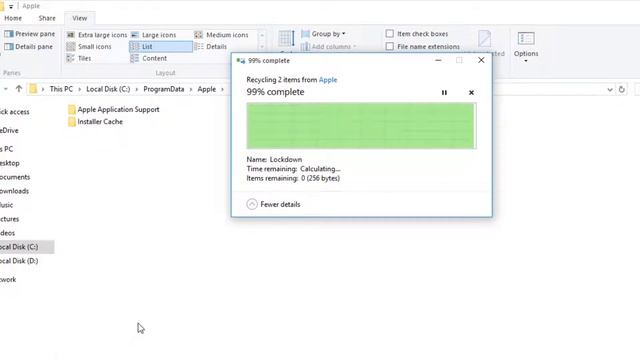The image size is (640, 360).
Task: Expand the Options dropdown arrow
Action: [x=526, y=61]
